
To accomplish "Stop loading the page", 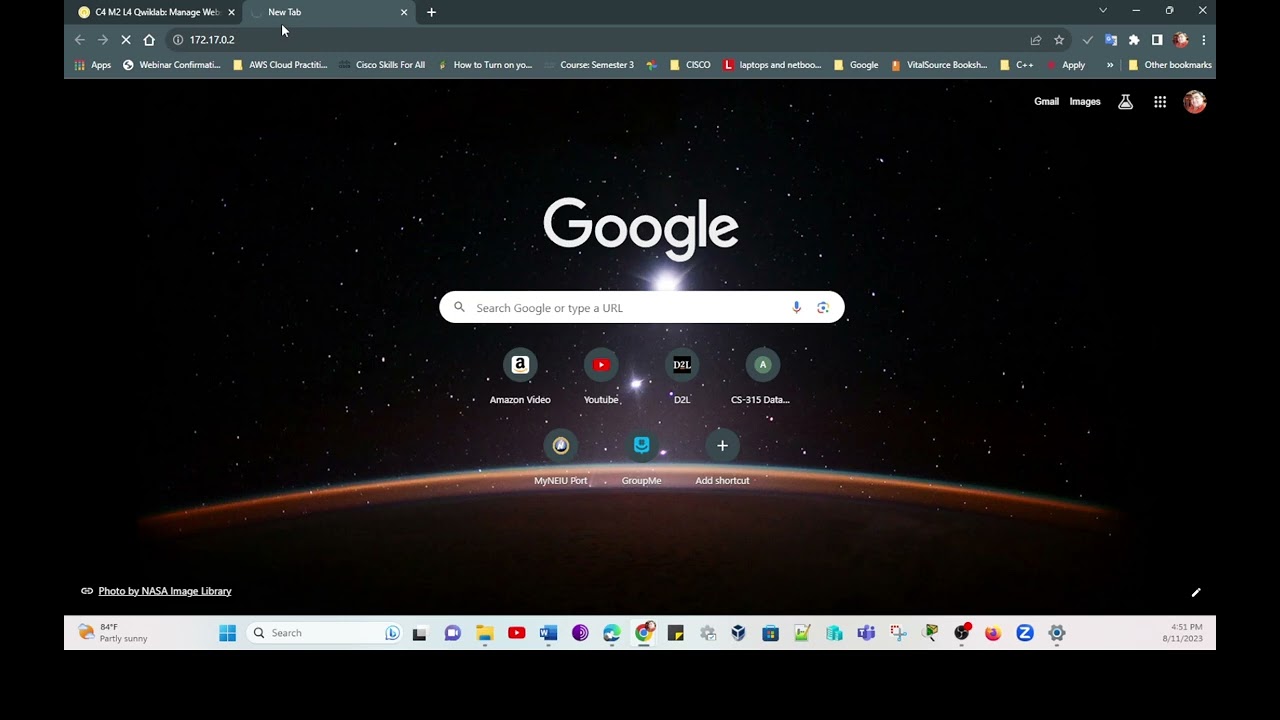I will pyautogui.click(x=126, y=40).
